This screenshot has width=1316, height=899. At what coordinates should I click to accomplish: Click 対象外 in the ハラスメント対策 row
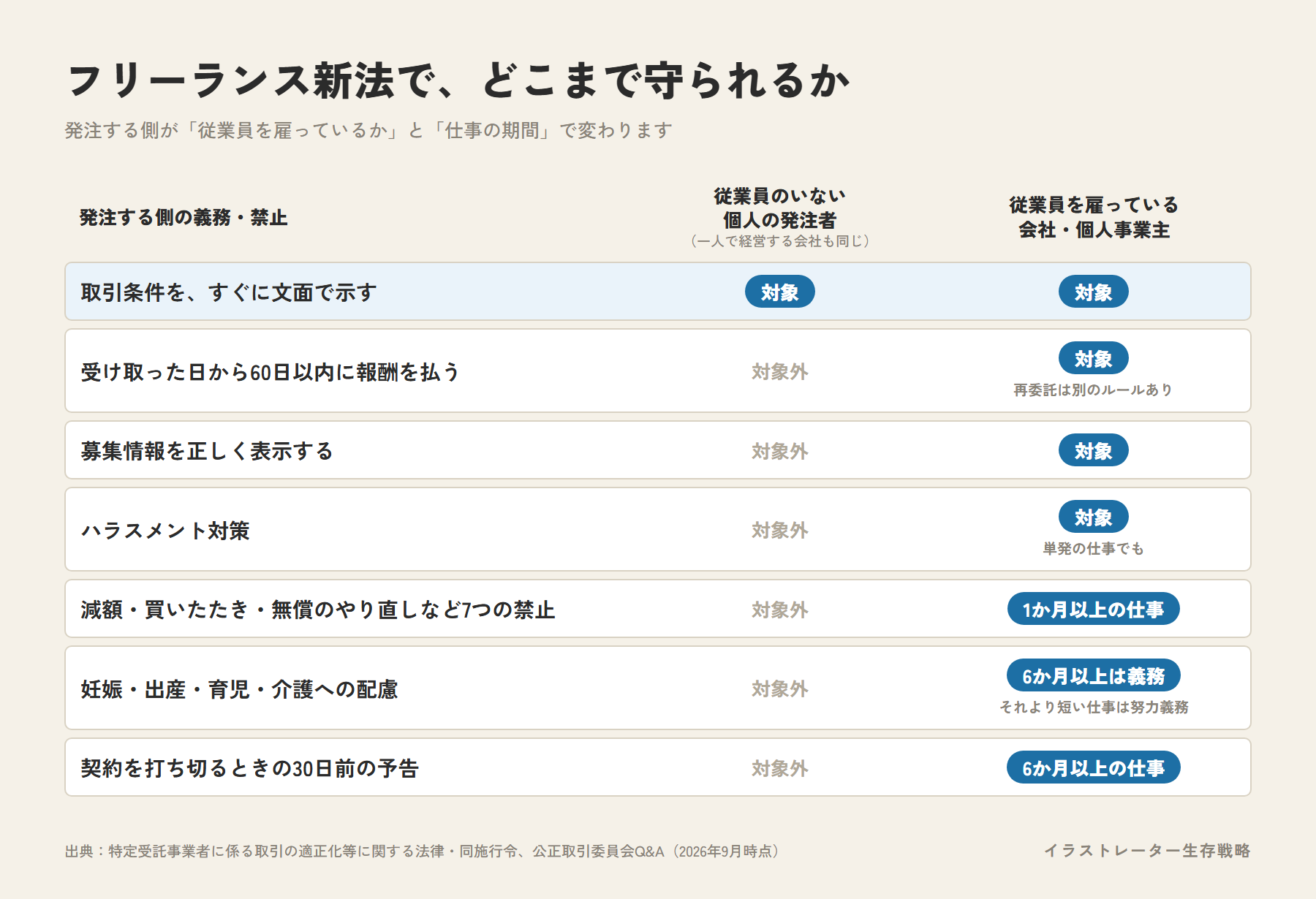(779, 531)
